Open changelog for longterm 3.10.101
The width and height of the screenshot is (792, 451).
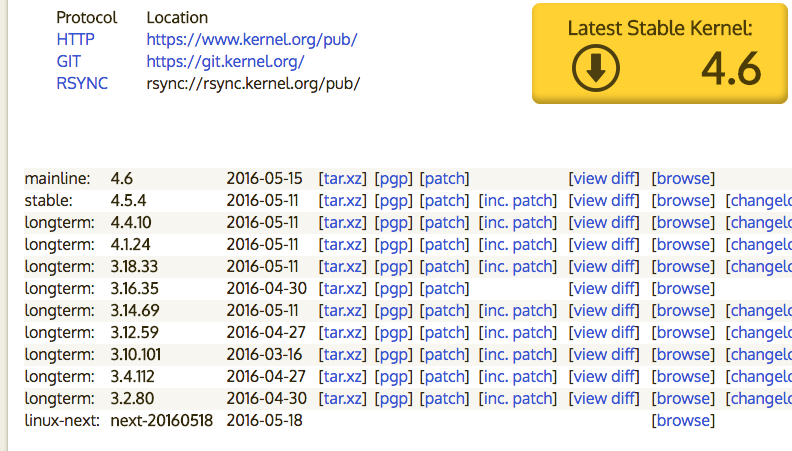(759, 355)
